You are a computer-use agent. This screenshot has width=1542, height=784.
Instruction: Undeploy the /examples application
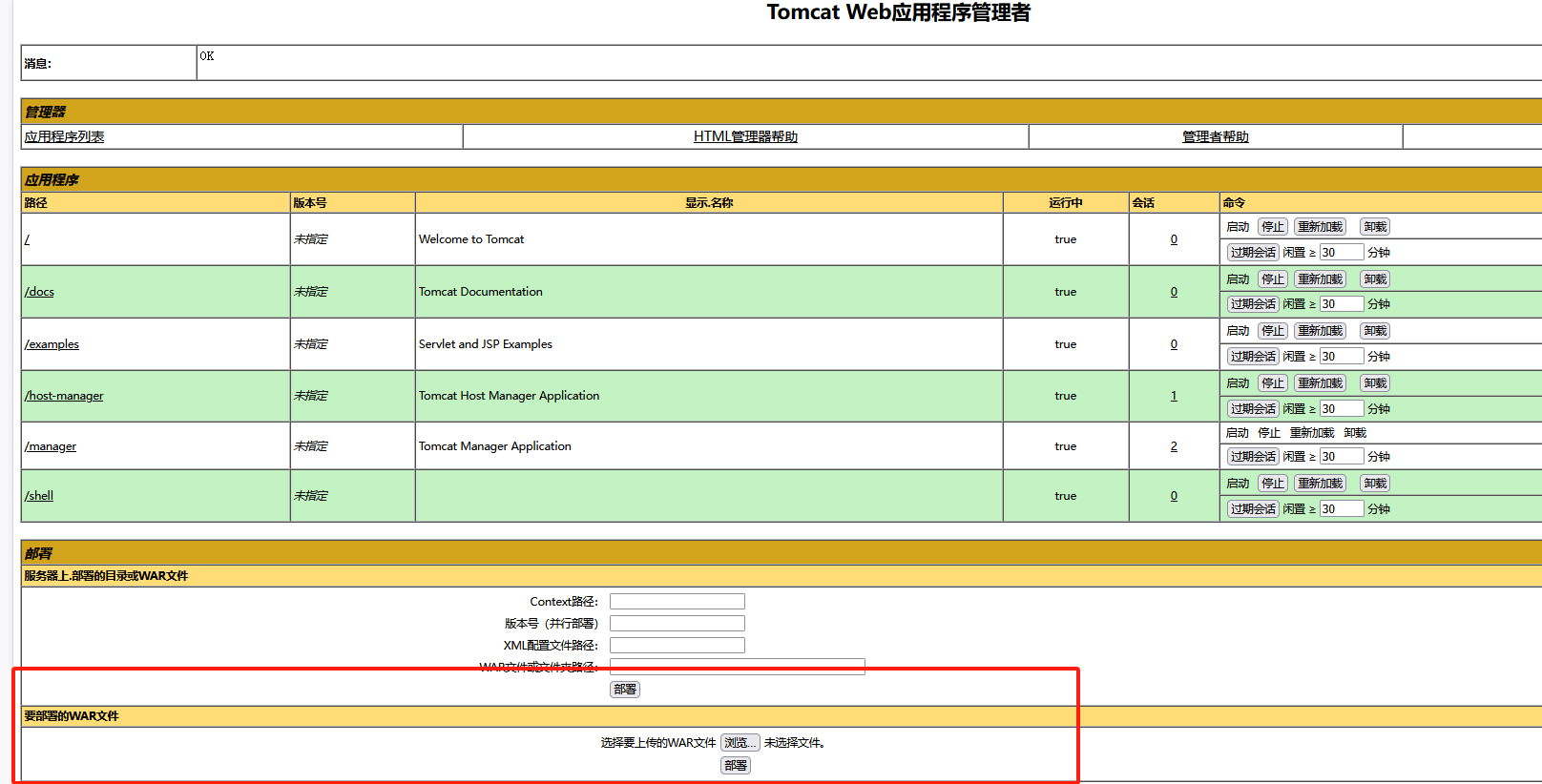point(1375,331)
